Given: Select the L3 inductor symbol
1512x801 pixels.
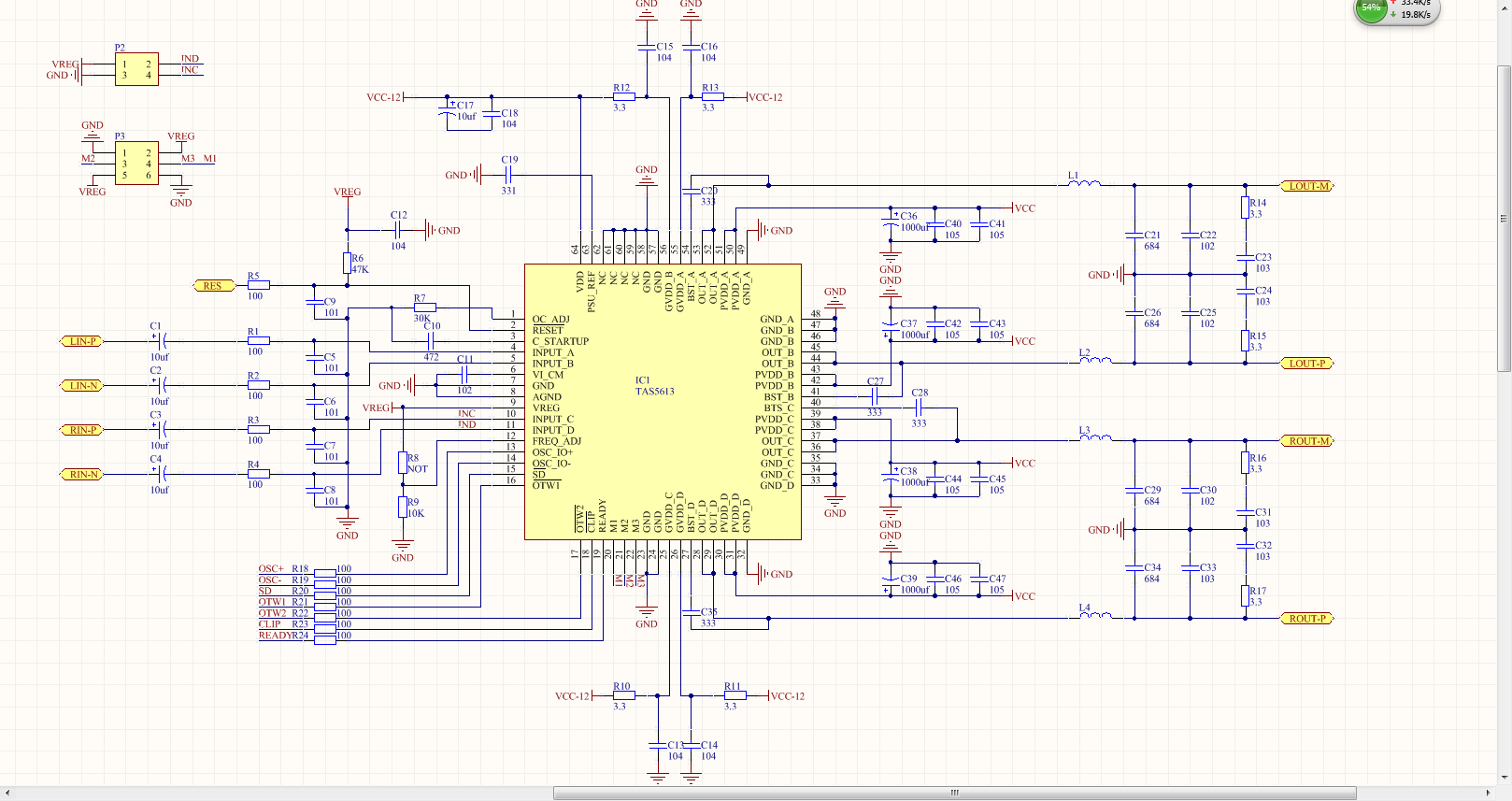Looking at the screenshot, I should coord(1095,436).
